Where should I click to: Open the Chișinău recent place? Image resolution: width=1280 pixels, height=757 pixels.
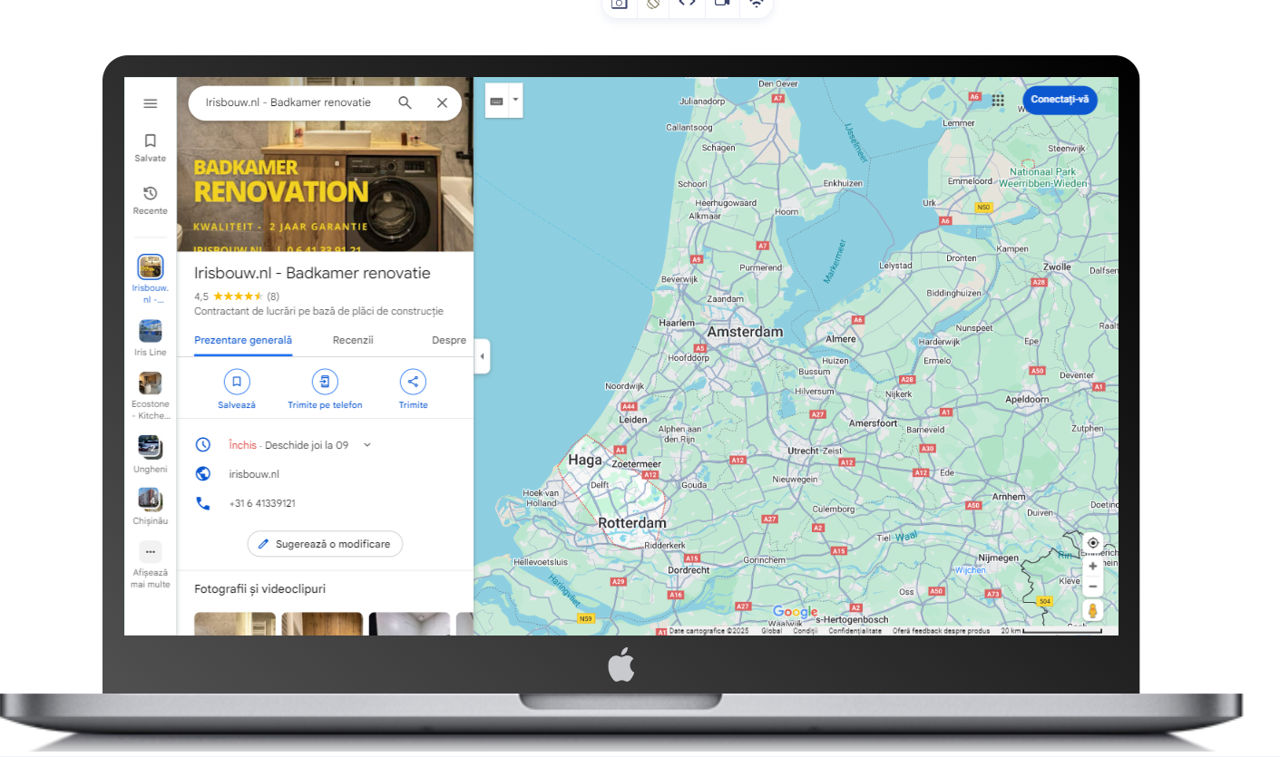(x=150, y=507)
